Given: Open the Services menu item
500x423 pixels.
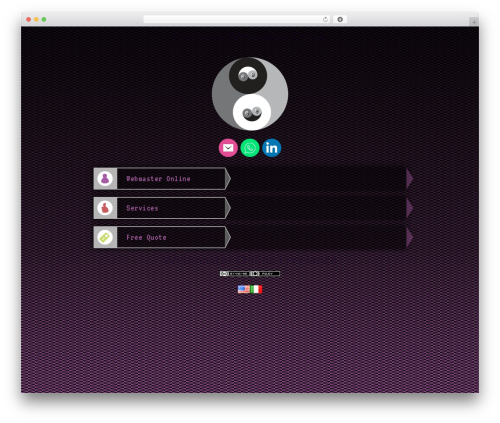Looking at the screenshot, I should (x=162, y=208).
